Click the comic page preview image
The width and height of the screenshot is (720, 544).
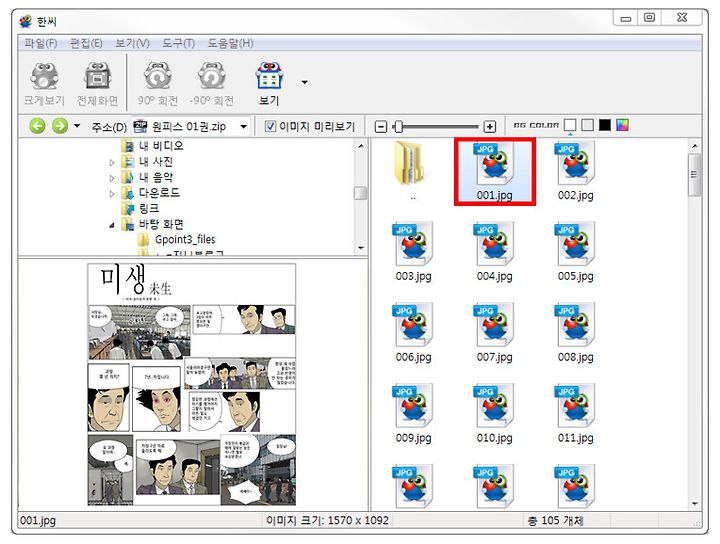click(191, 384)
